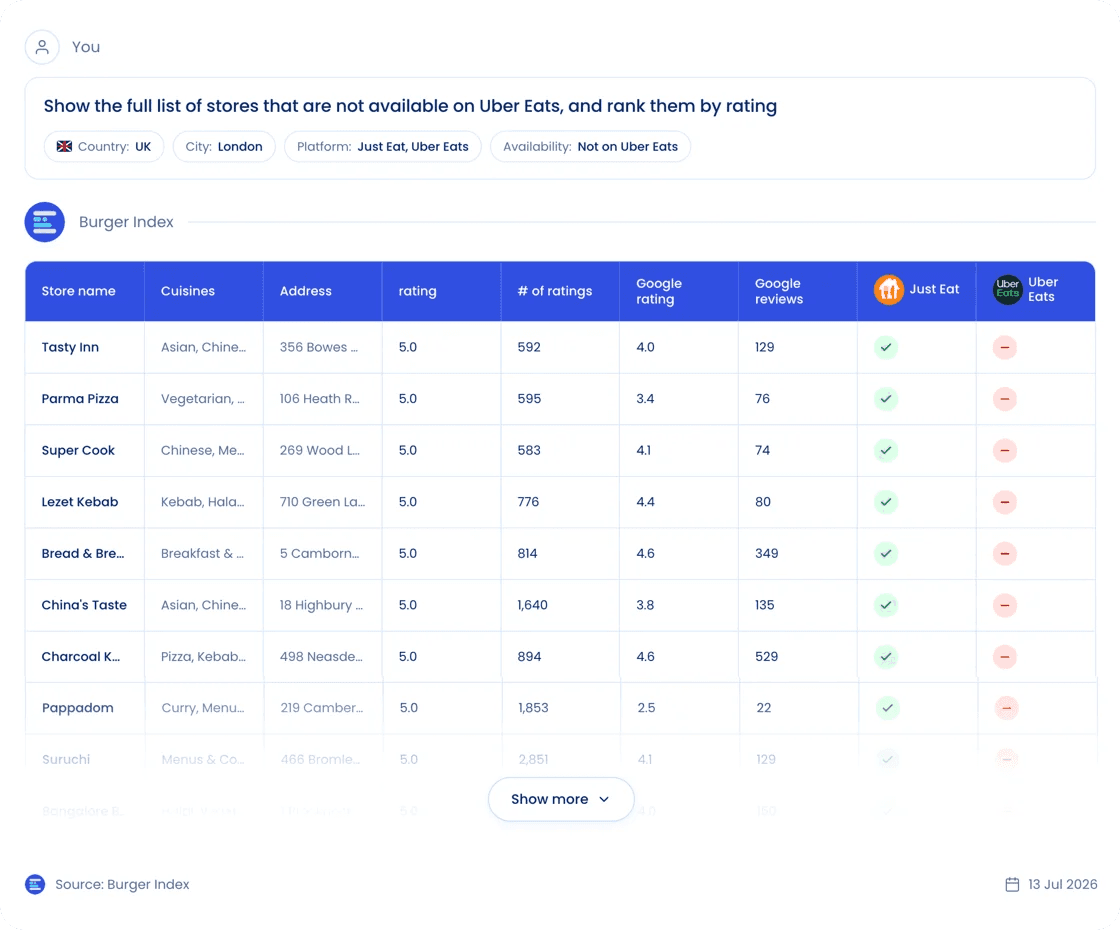Viewport: 1120px width, 930px height.
Task: Click Parma Pizza's Uber Eats minus icon
Action: coord(1005,399)
